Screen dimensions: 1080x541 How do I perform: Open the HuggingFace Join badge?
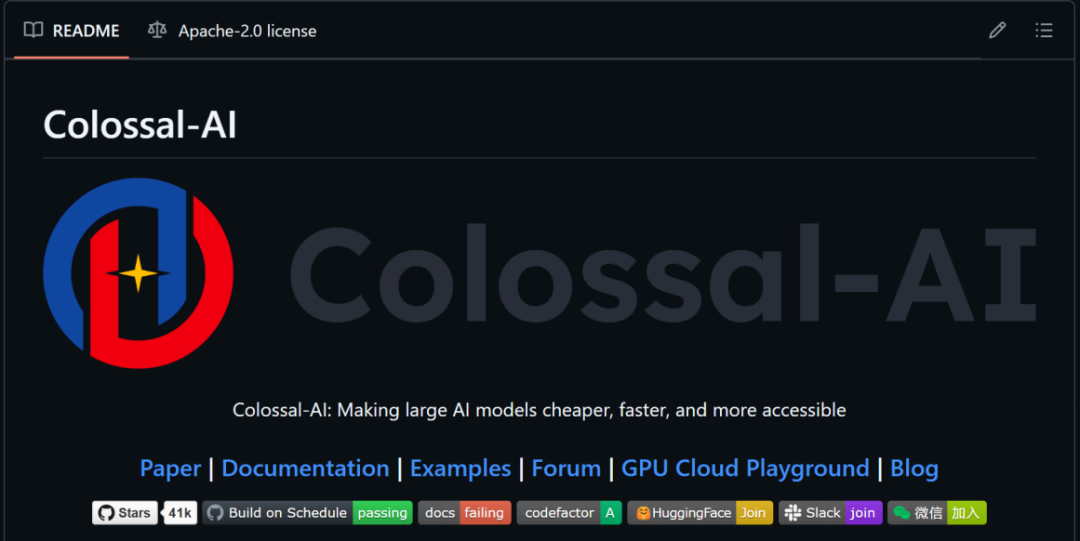coord(700,513)
